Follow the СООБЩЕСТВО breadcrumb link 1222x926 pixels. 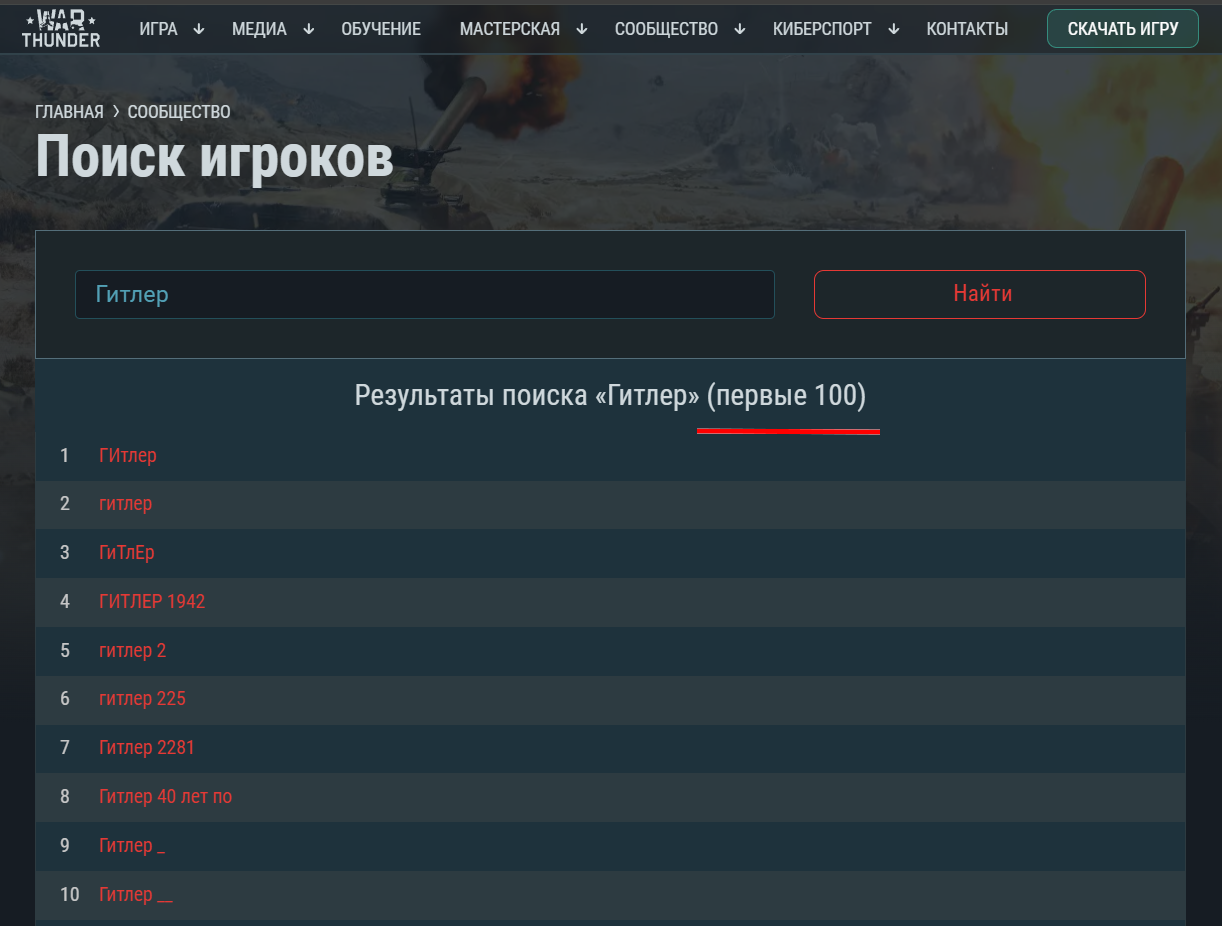pos(179,112)
